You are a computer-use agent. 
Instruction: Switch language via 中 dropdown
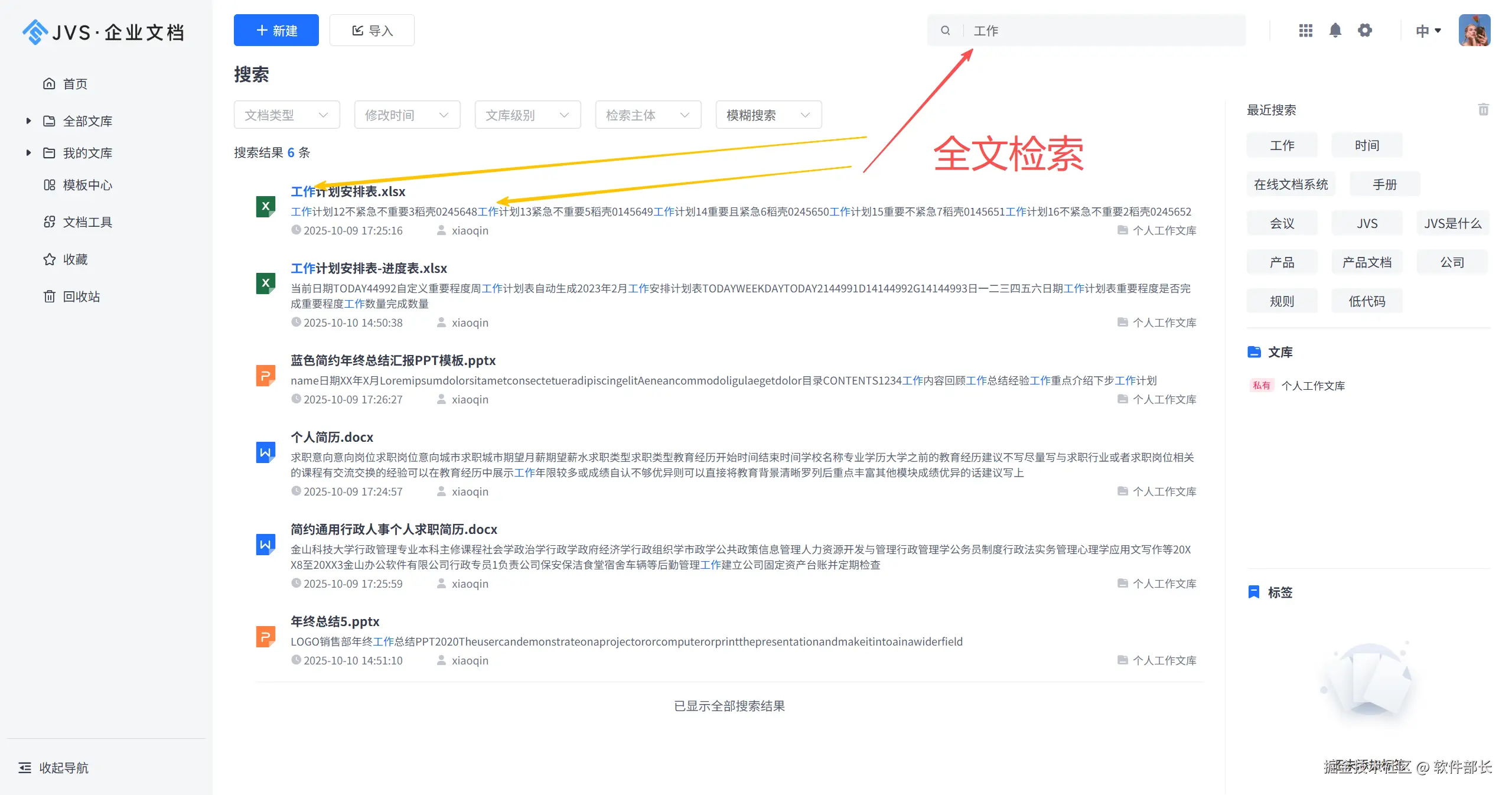[x=1428, y=31]
